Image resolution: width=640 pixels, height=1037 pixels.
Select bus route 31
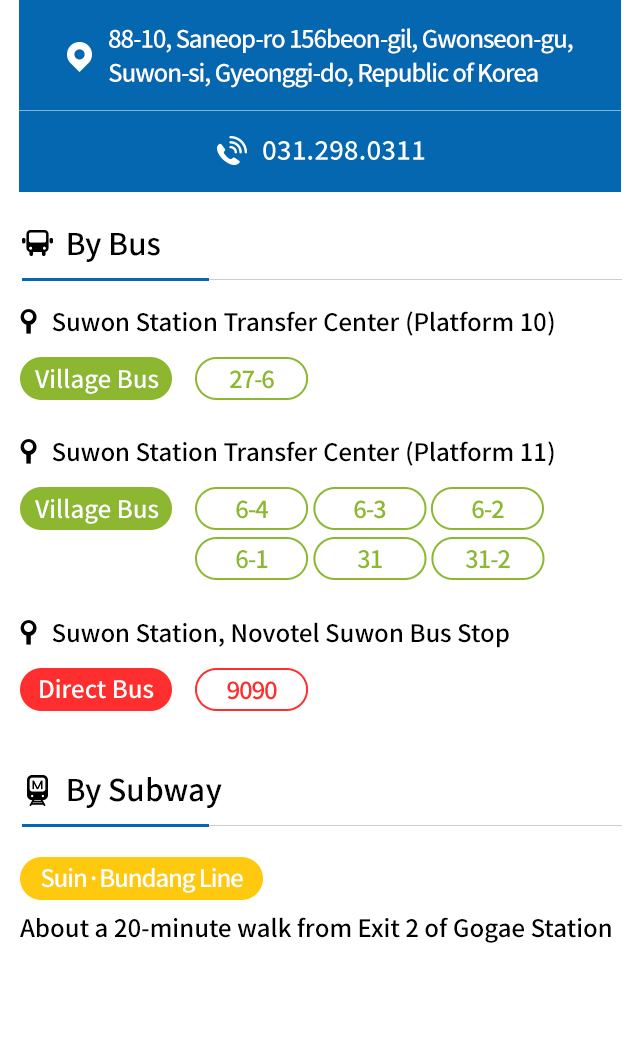point(370,559)
